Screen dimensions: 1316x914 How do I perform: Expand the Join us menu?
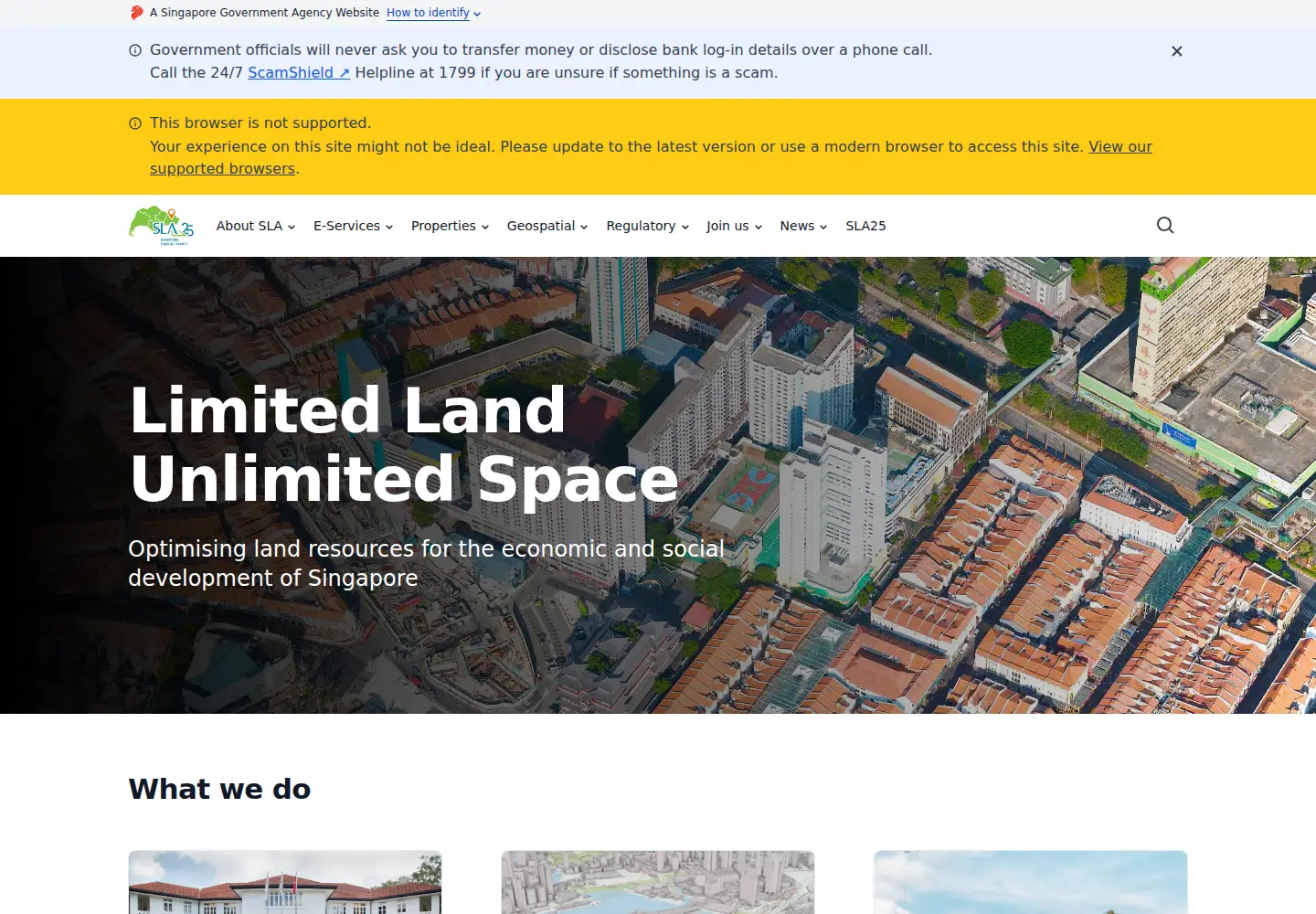click(734, 226)
